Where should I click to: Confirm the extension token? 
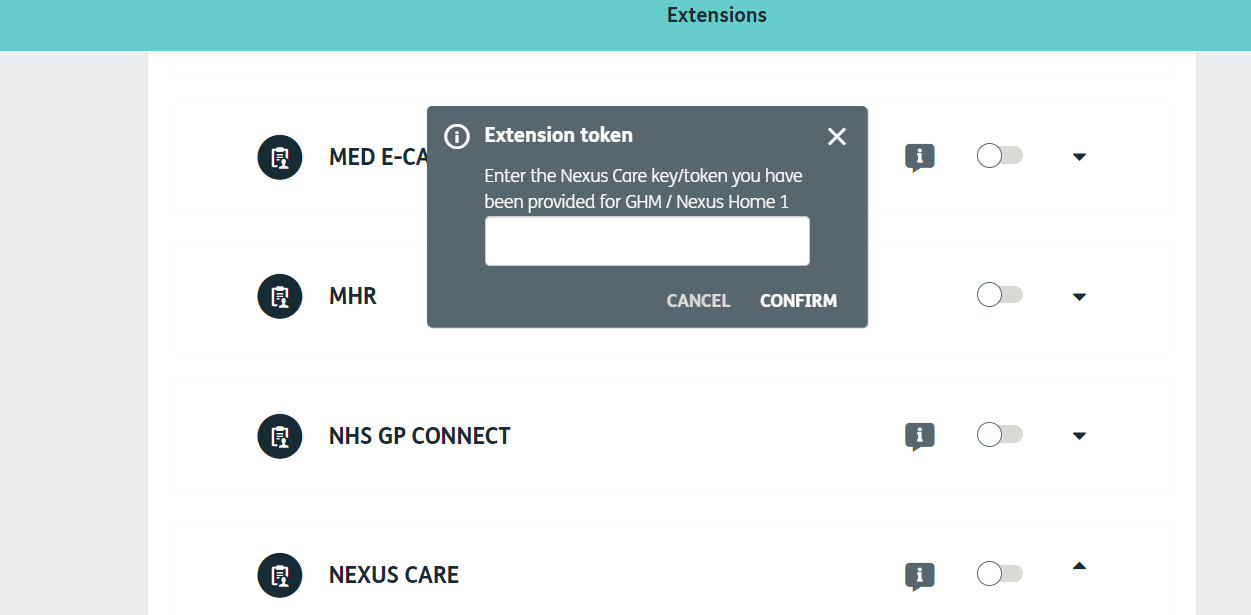click(x=798, y=301)
